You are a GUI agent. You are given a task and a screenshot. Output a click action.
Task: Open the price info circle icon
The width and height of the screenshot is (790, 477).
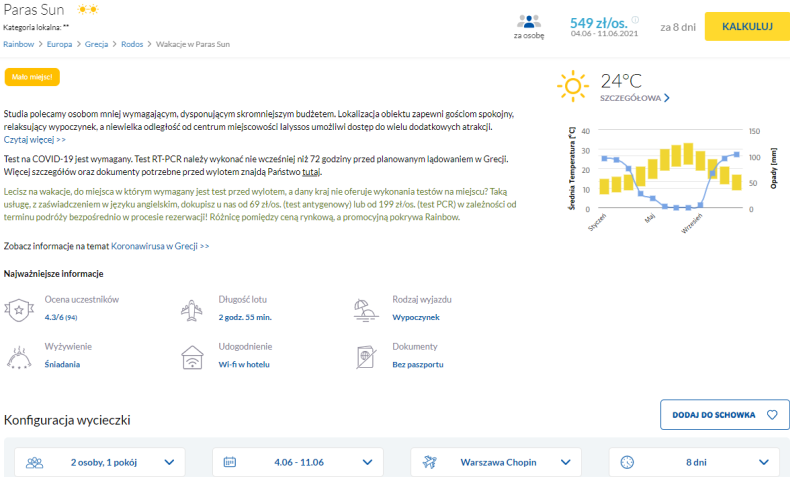(635, 20)
